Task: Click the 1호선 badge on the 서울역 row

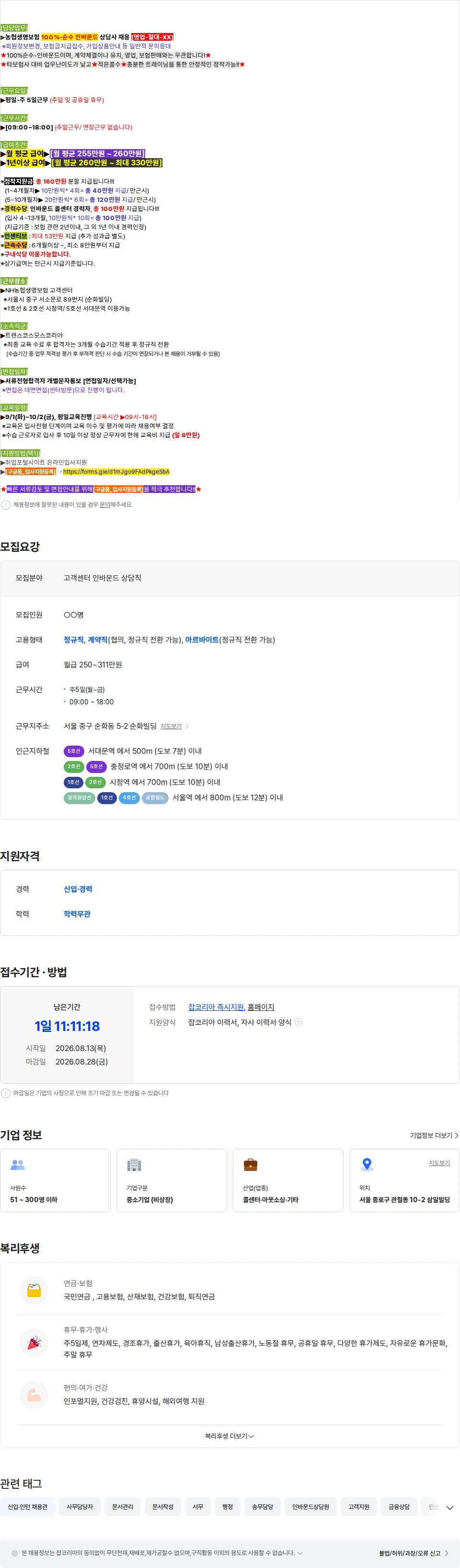Action: (x=107, y=797)
